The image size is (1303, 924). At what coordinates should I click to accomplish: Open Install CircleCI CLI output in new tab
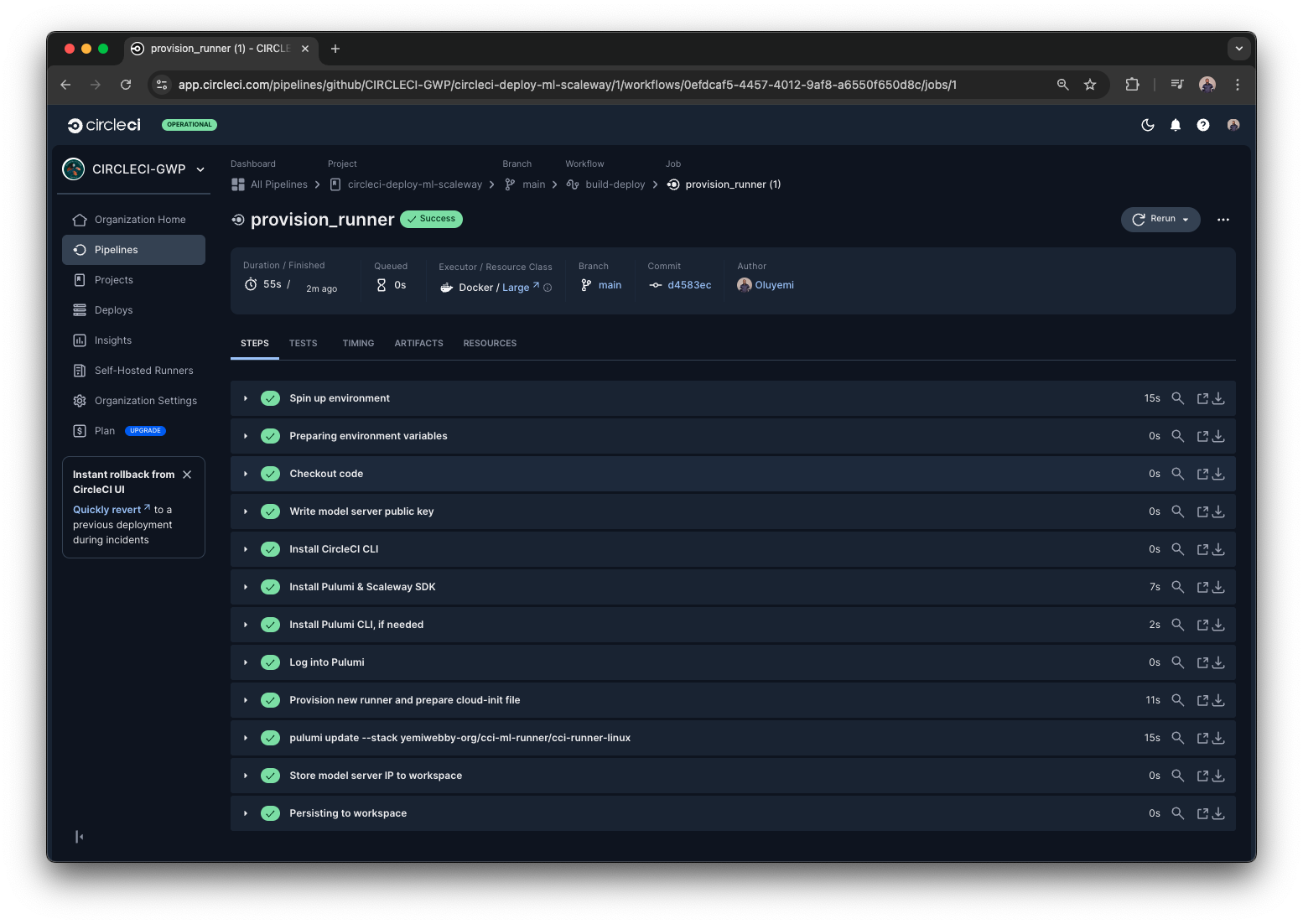click(x=1202, y=549)
